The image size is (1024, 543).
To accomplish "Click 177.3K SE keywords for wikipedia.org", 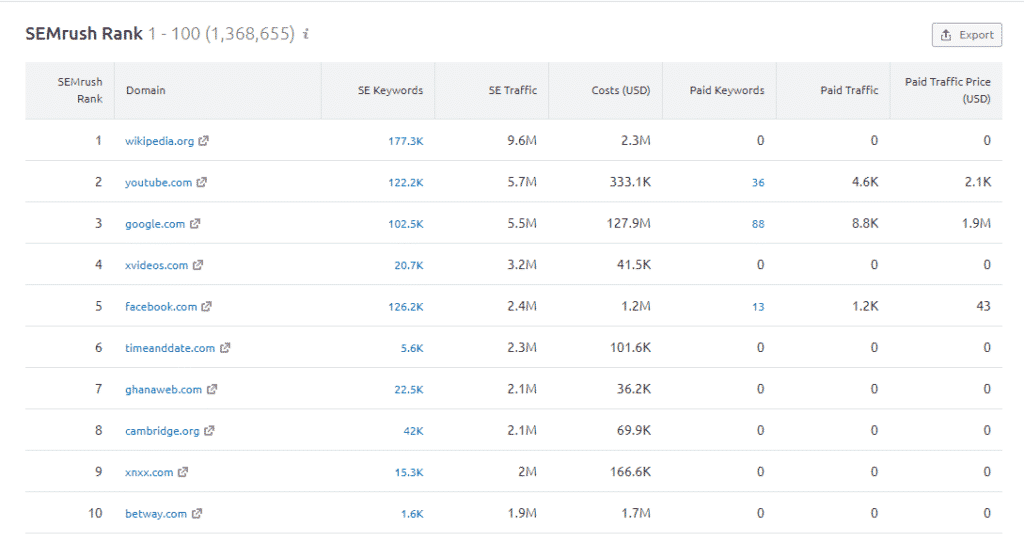I will tap(406, 141).
